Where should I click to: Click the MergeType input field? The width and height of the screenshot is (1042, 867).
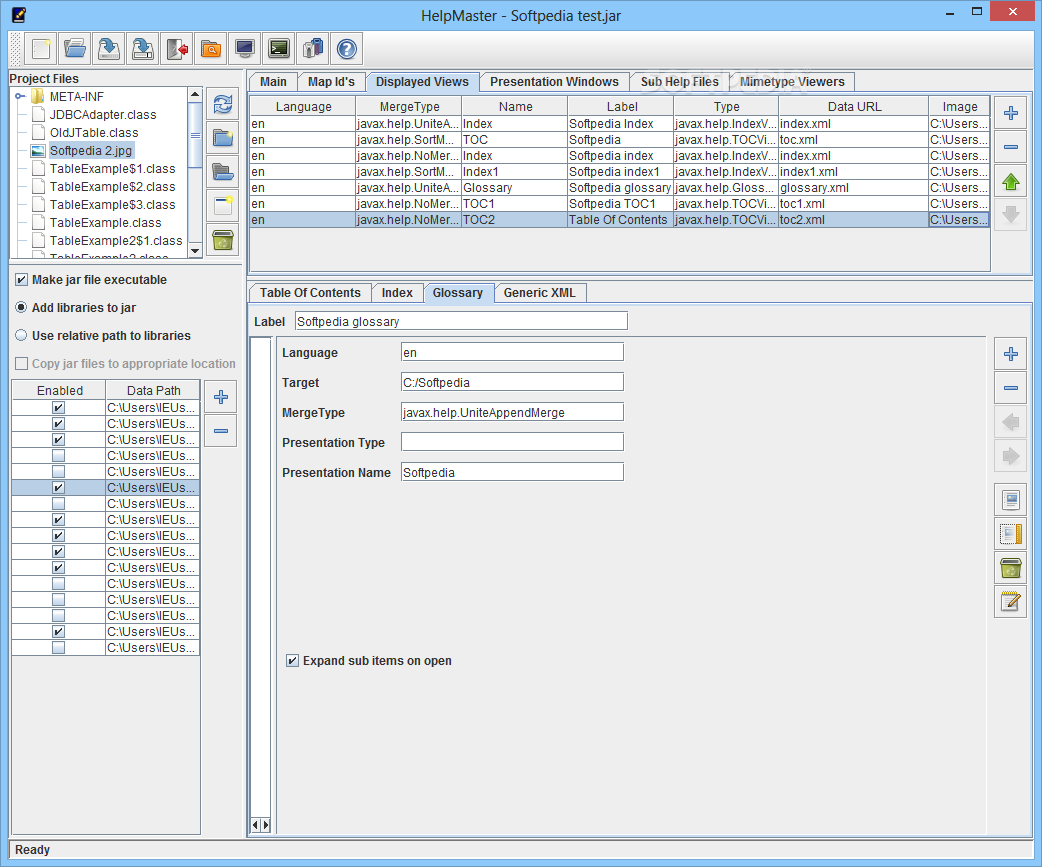tap(512, 412)
